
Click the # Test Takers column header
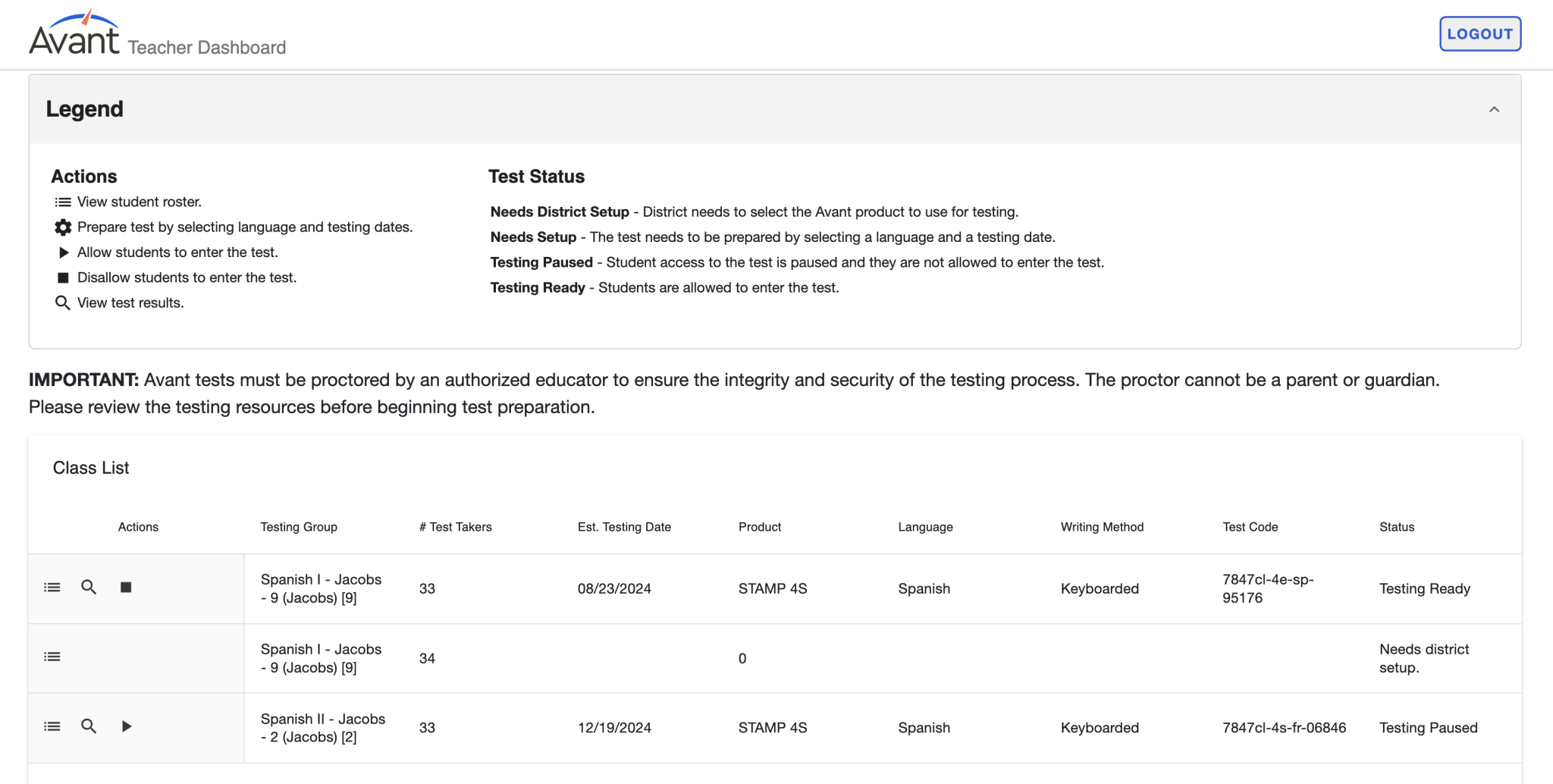tap(455, 527)
